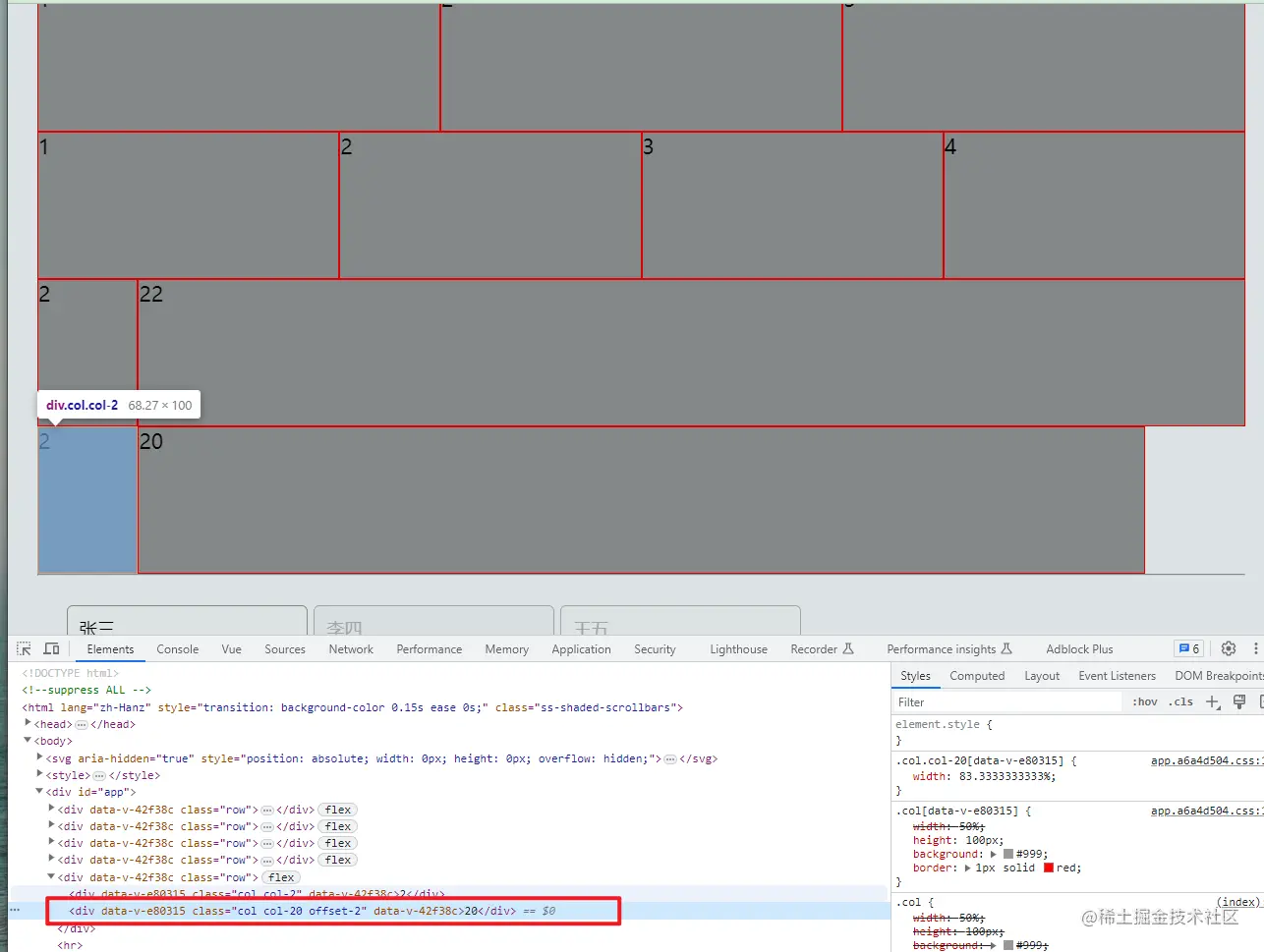
Task: Open the DevTools more options kebab menu
Action: pyautogui.click(x=1255, y=648)
